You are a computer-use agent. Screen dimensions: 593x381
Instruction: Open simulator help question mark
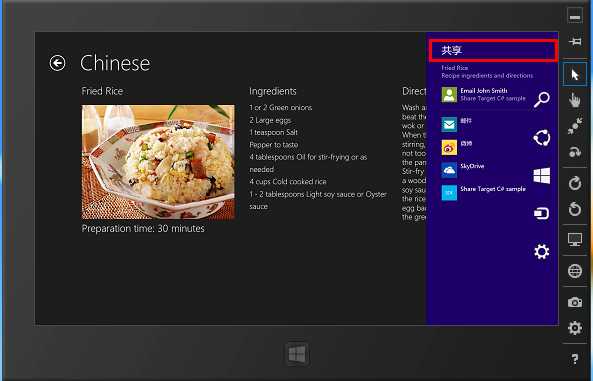point(574,359)
